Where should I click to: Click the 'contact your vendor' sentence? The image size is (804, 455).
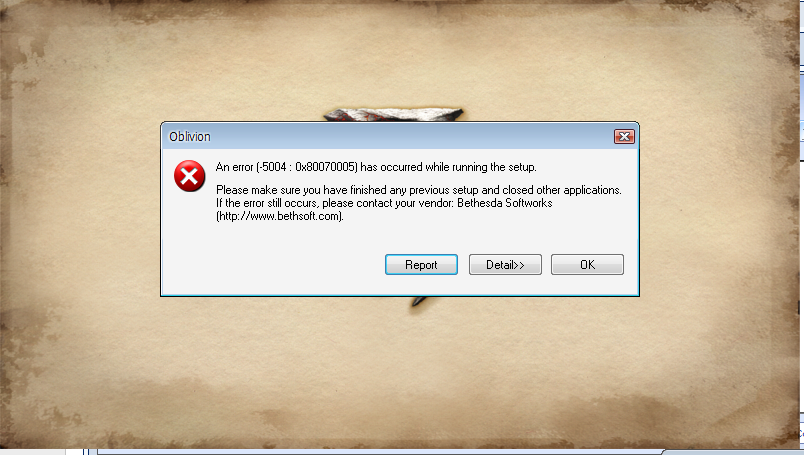(384, 203)
